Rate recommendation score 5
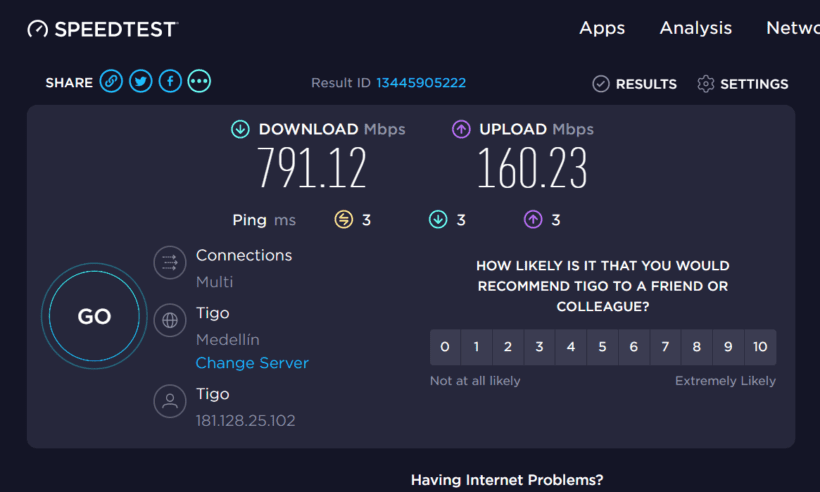This screenshot has height=492, width=820. coord(602,347)
